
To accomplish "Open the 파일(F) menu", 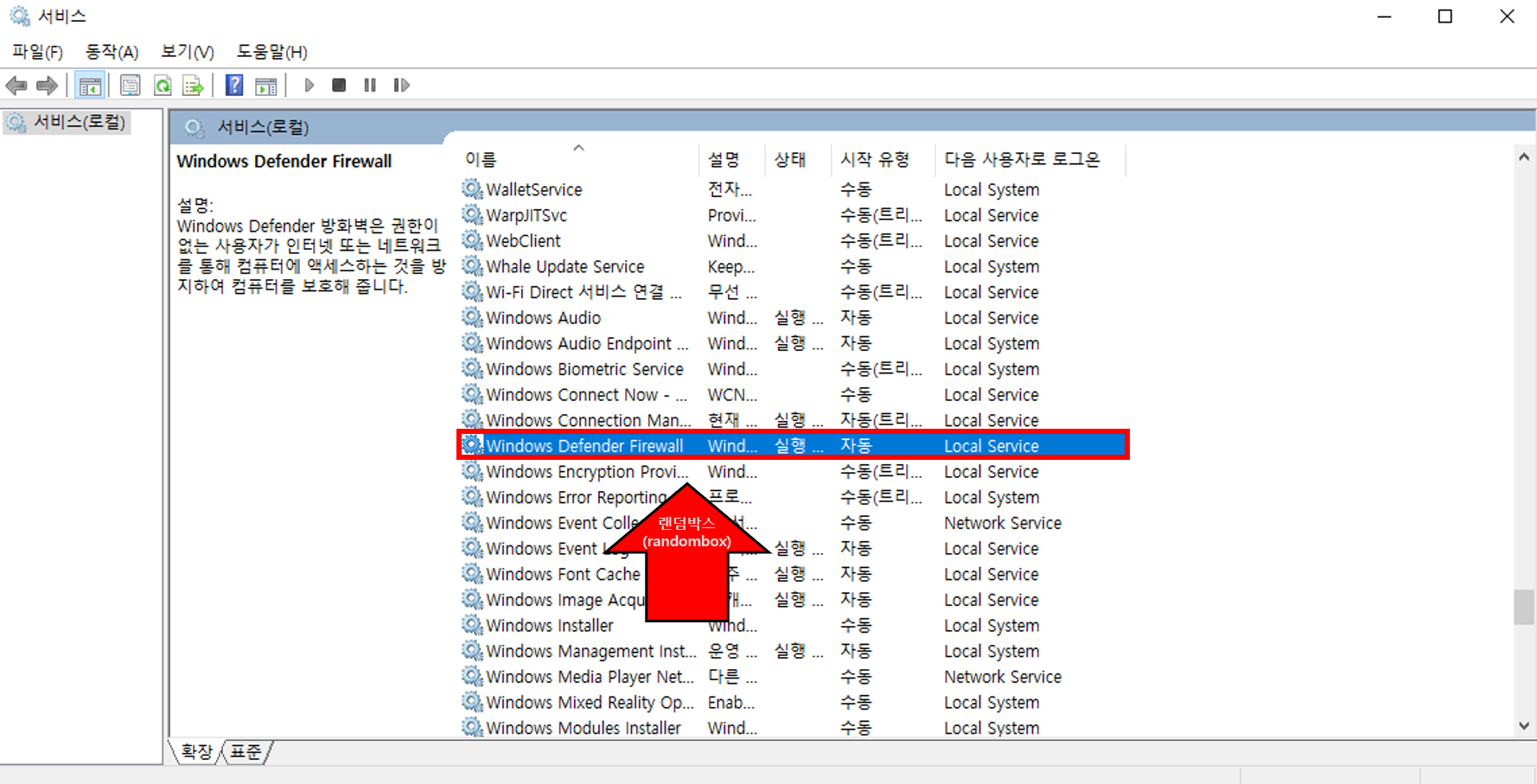I will (37, 52).
